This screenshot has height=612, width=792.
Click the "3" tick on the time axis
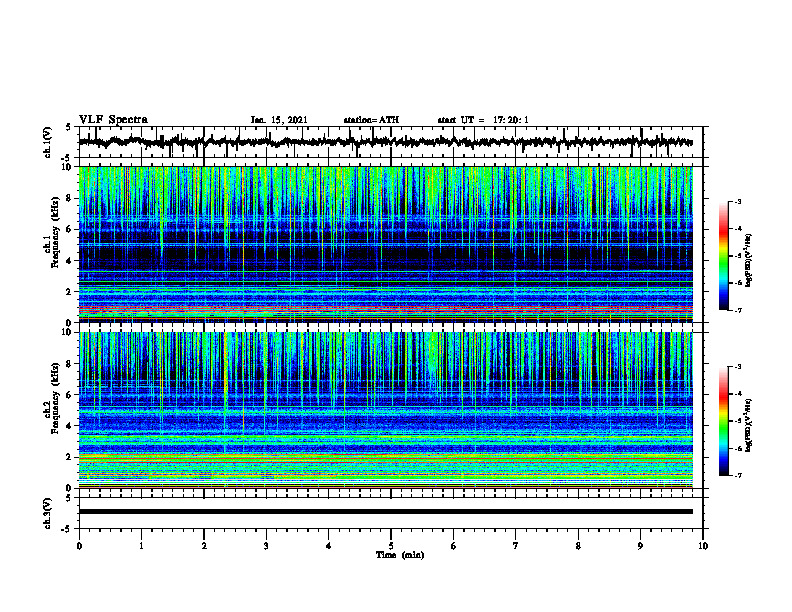tap(266, 546)
